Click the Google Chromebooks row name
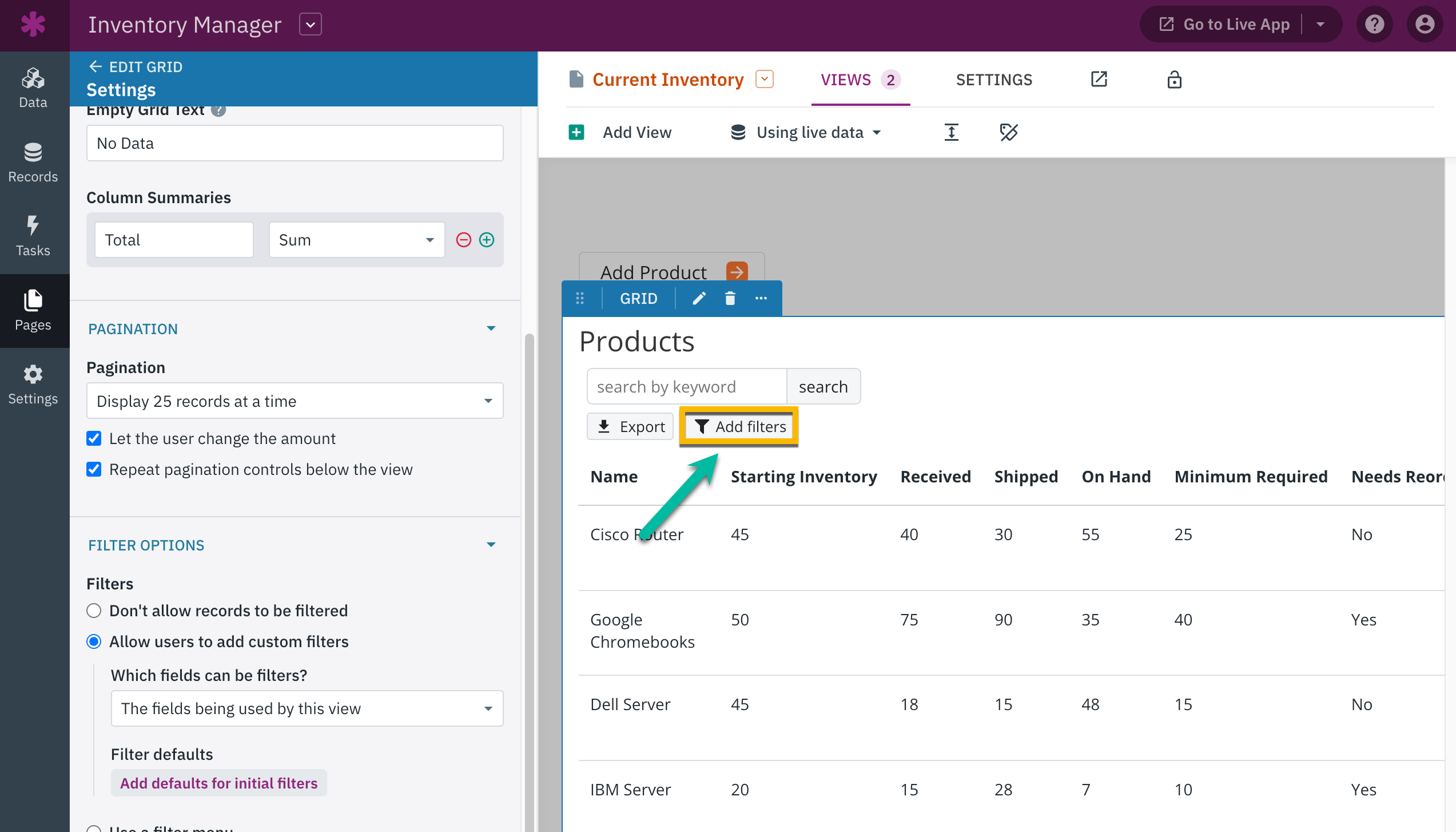The image size is (1456, 832). tap(642, 631)
